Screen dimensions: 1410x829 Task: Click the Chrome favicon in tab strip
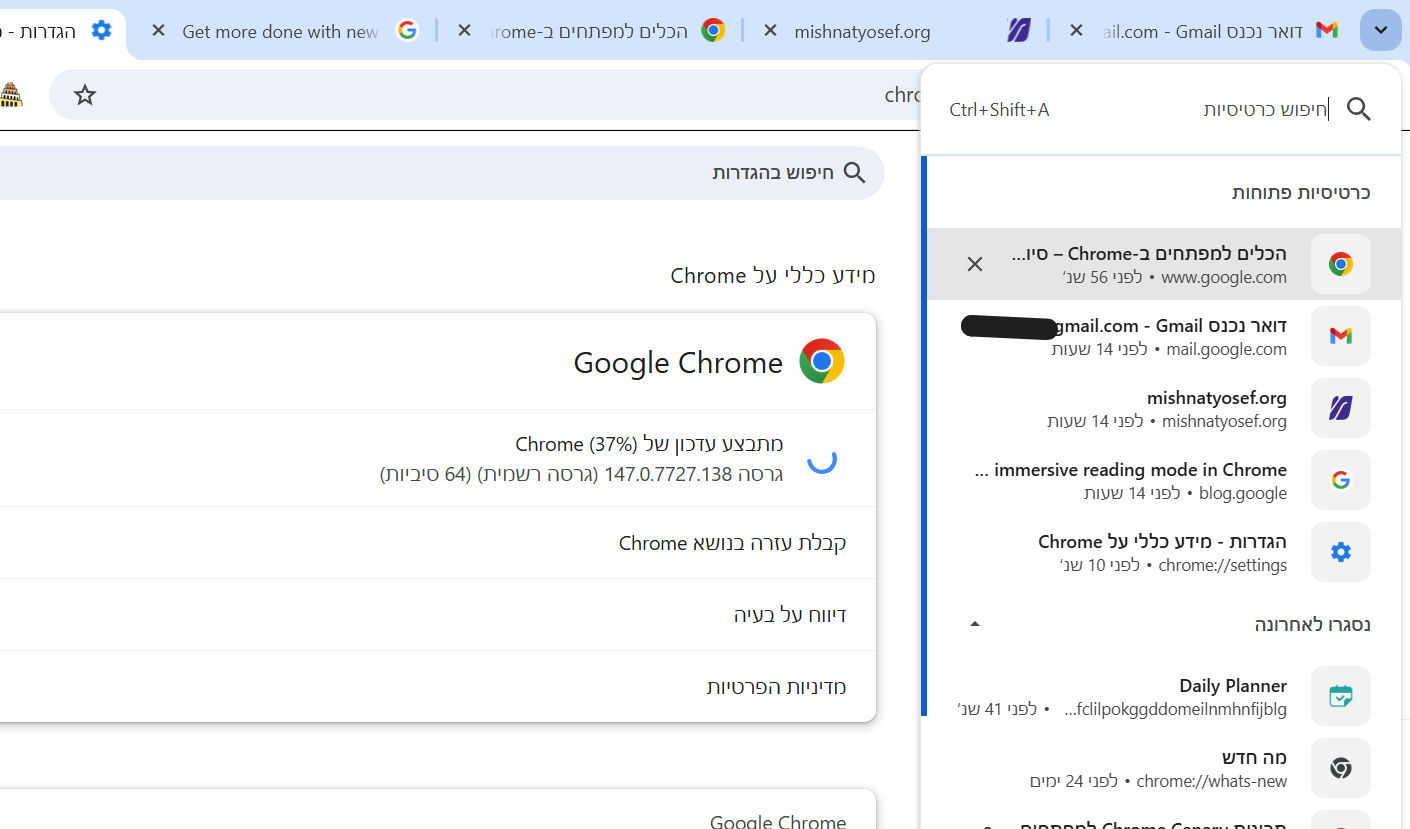click(x=713, y=31)
